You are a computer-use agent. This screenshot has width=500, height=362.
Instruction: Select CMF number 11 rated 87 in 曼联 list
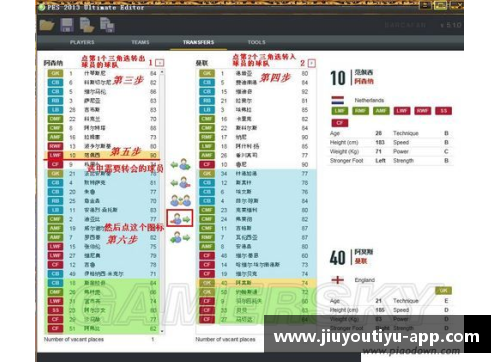pos(256,228)
